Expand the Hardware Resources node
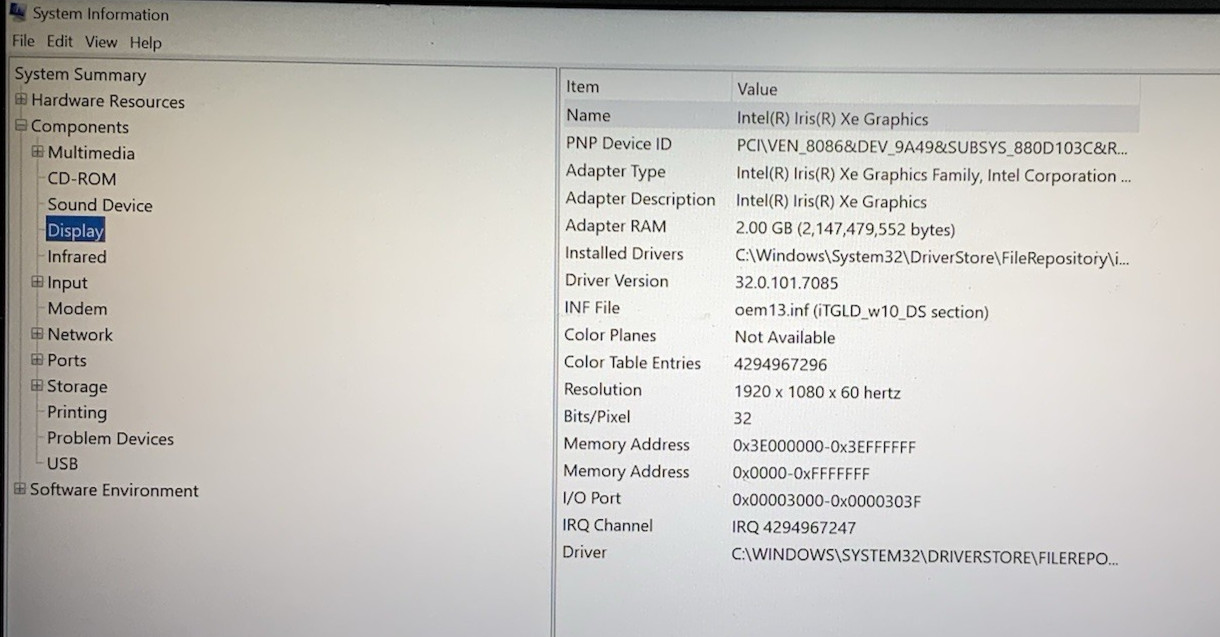The height and width of the screenshot is (637, 1220). [x=21, y=100]
